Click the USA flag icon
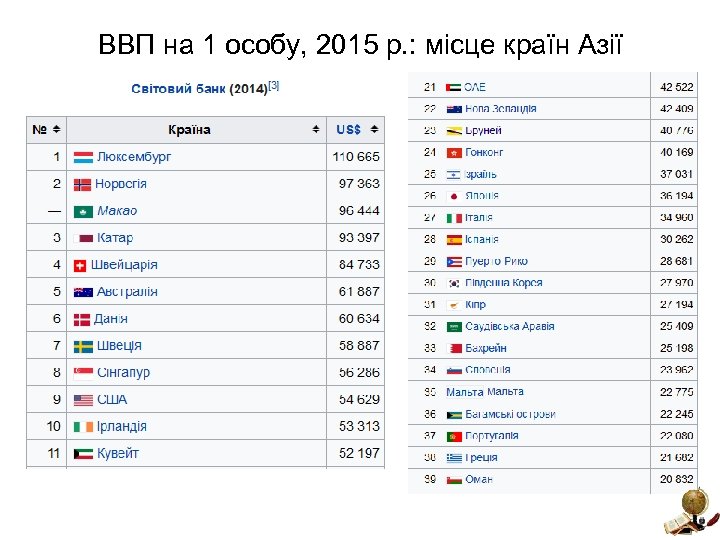720x540 pixels. click(x=83, y=400)
